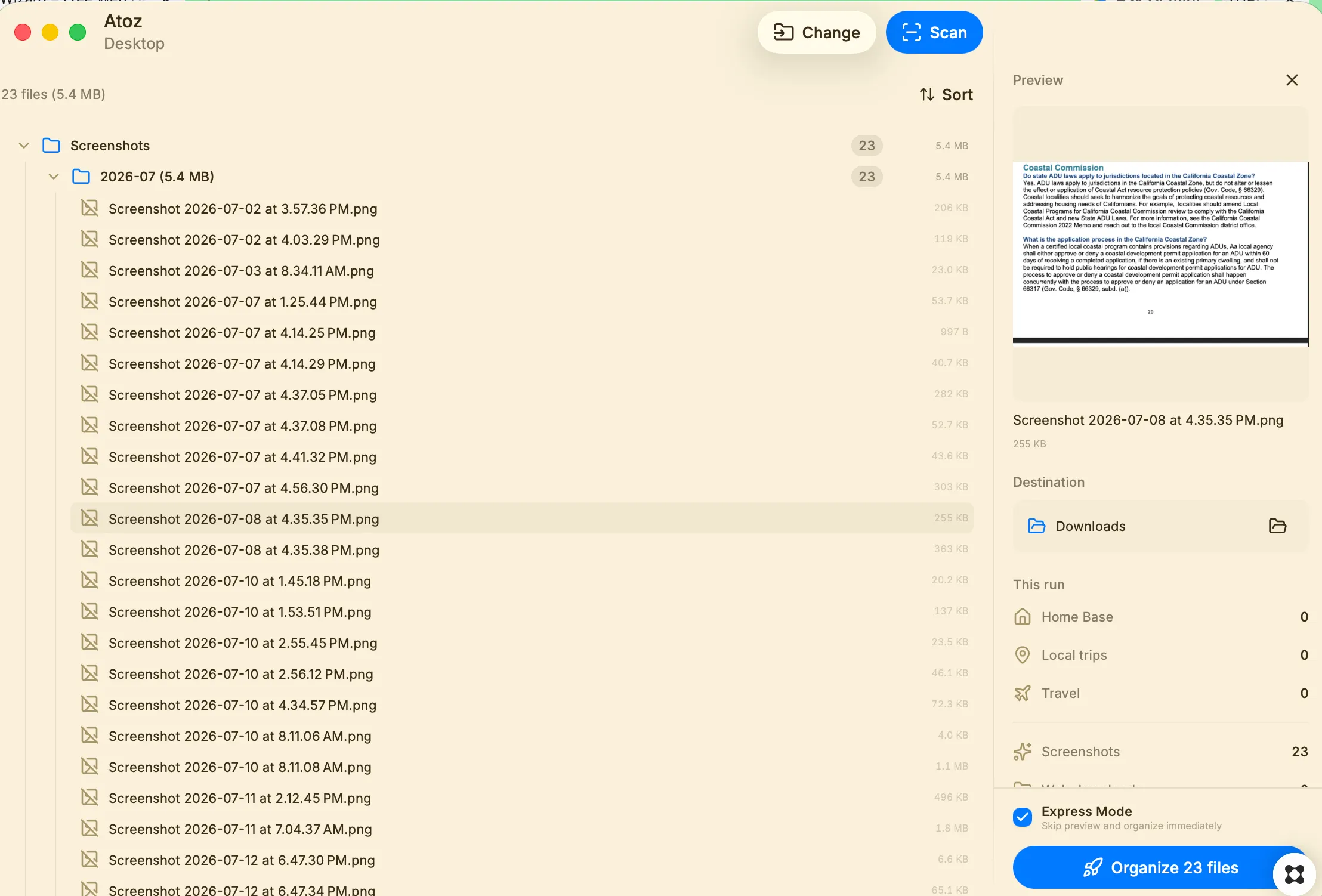Click the folder-arrow icon on Change button
1322x896 pixels.
pyautogui.click(x=783, y=32)
